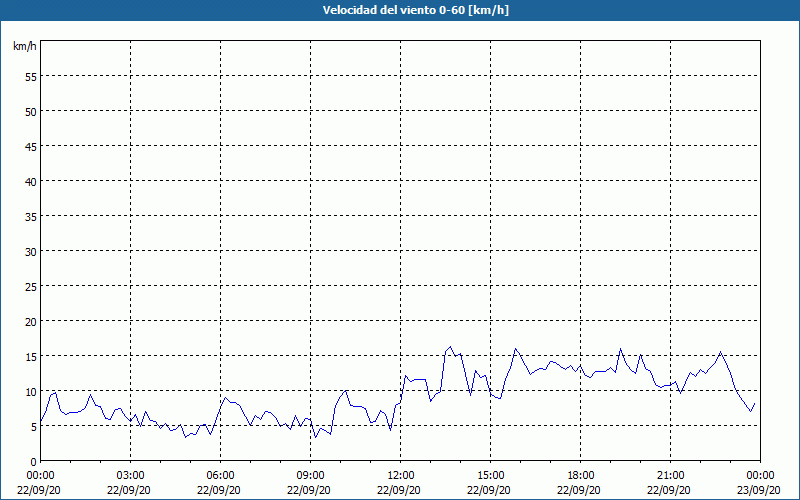Image resolution: width=800 pixels, height=500 pixels.
Task: Click the 09:00 time label
Action: pos(310,476)
